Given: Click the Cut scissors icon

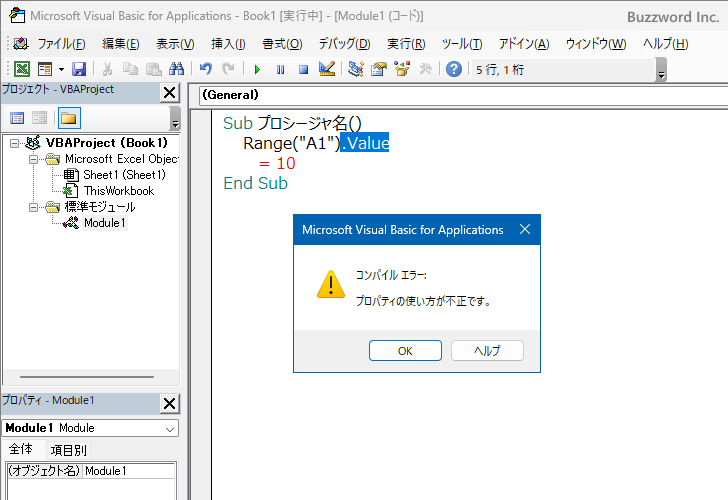Looking at the screenshot, I should tap(107, 69).
